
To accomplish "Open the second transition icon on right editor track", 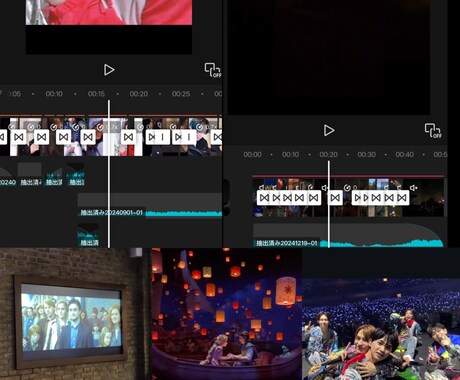I will point(276,198).
